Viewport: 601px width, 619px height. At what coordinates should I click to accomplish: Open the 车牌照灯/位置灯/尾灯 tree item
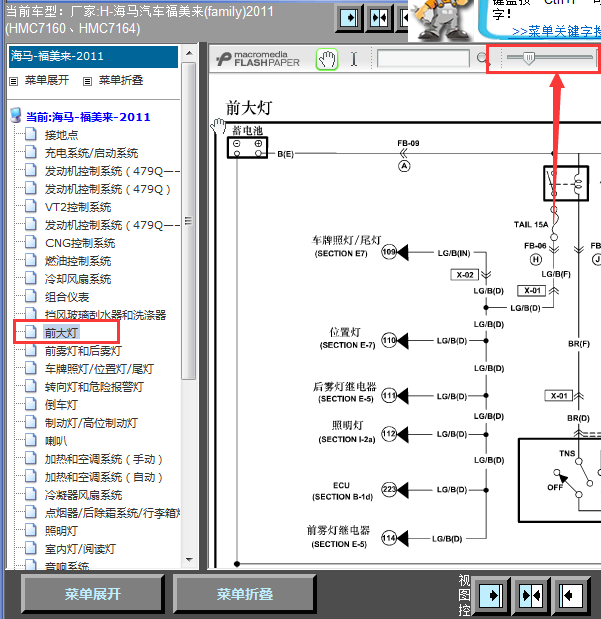99,369
